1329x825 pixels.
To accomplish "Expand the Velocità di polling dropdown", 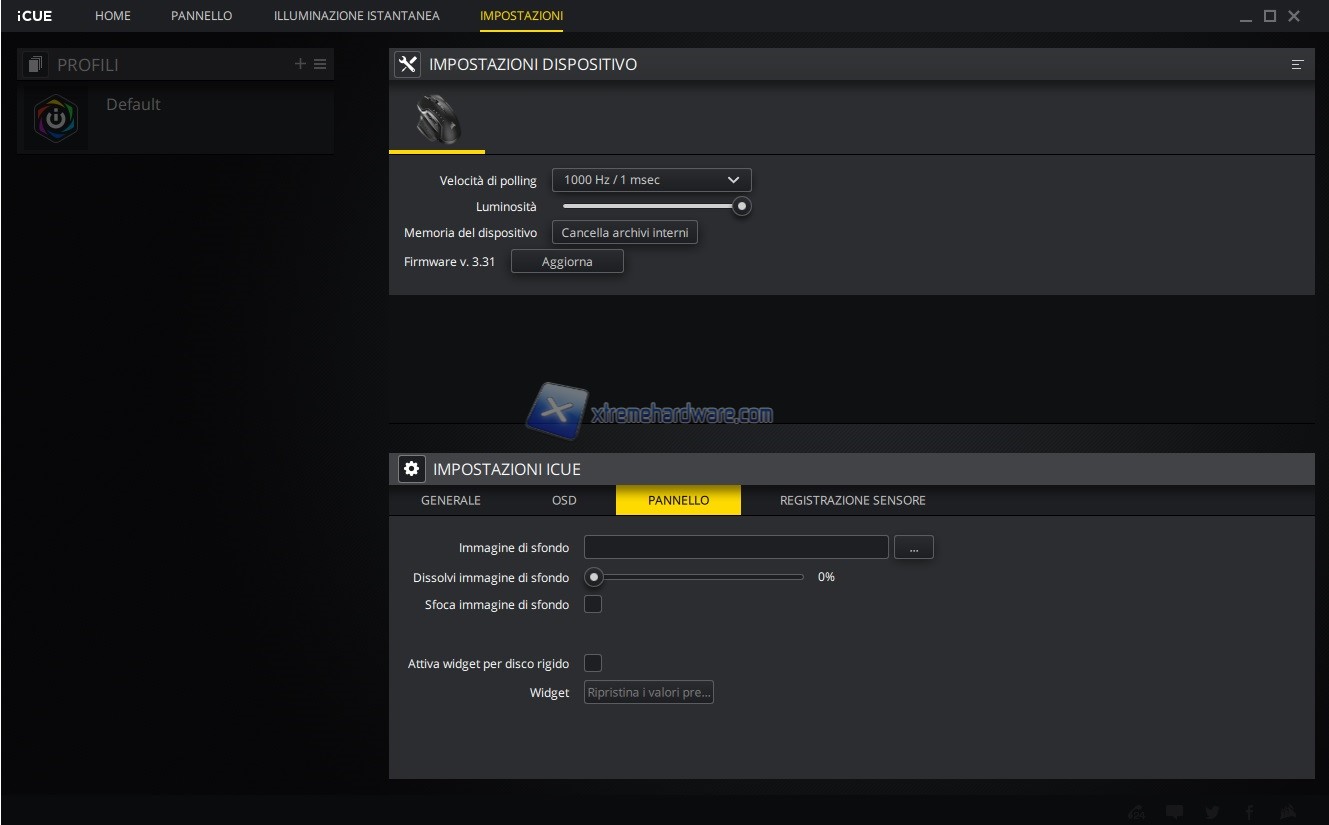I will pos(651,180).
